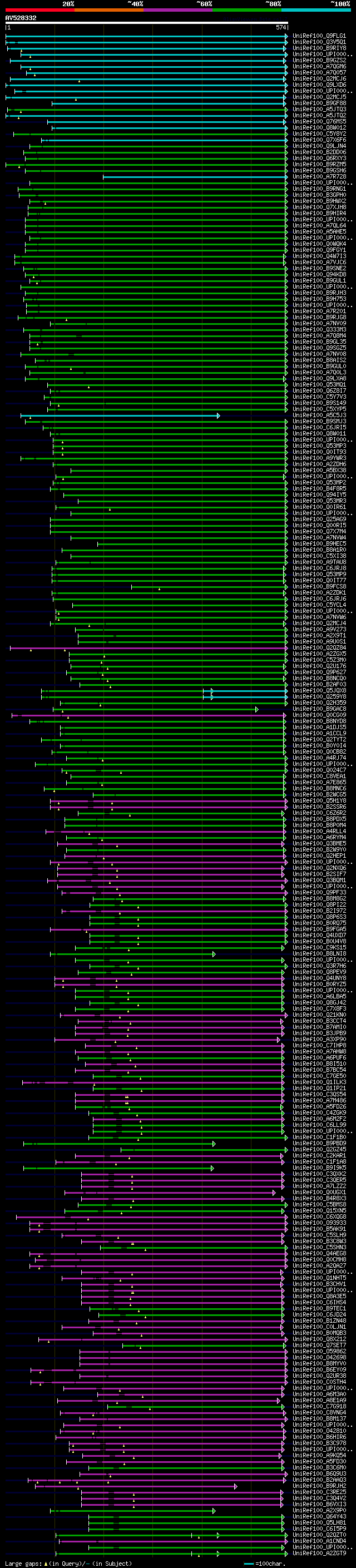Viewport: 356px width, 1568px height.
Task: Select hit label UniRef100_Q024C7
Action: (319, 770)
